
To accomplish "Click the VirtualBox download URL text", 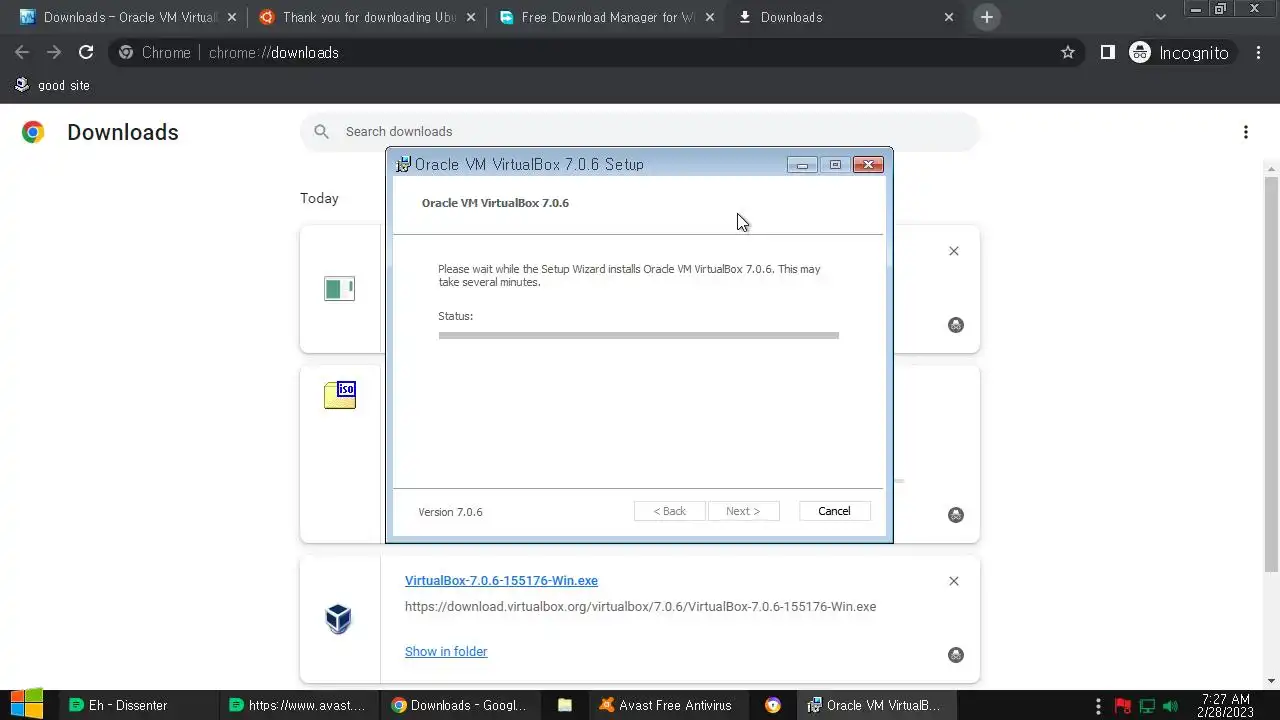I will (x=640, y=607).
